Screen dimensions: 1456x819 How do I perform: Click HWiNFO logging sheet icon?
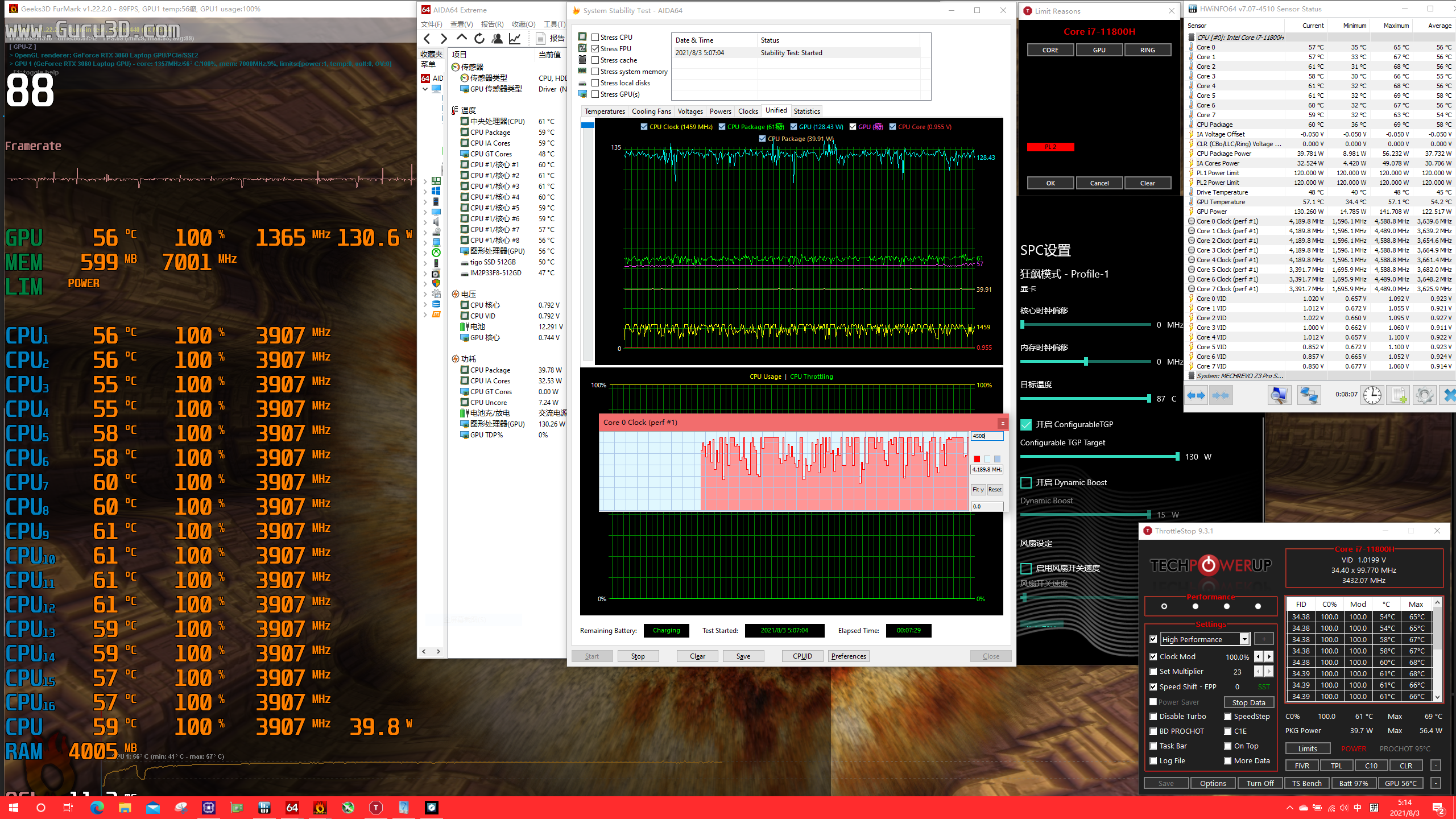1399,395
